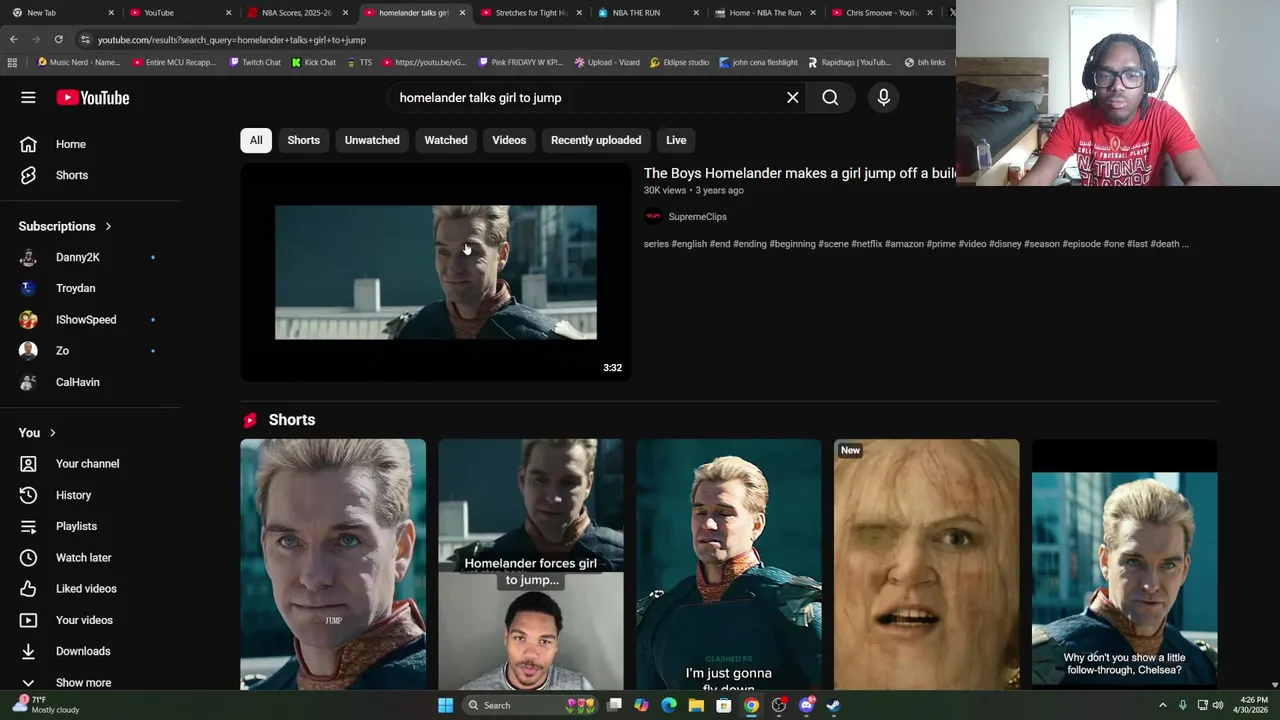The width and height of the screenshot is (1280, 720).
Task: Select the All filter chip
Action: (x=256, y=140)
